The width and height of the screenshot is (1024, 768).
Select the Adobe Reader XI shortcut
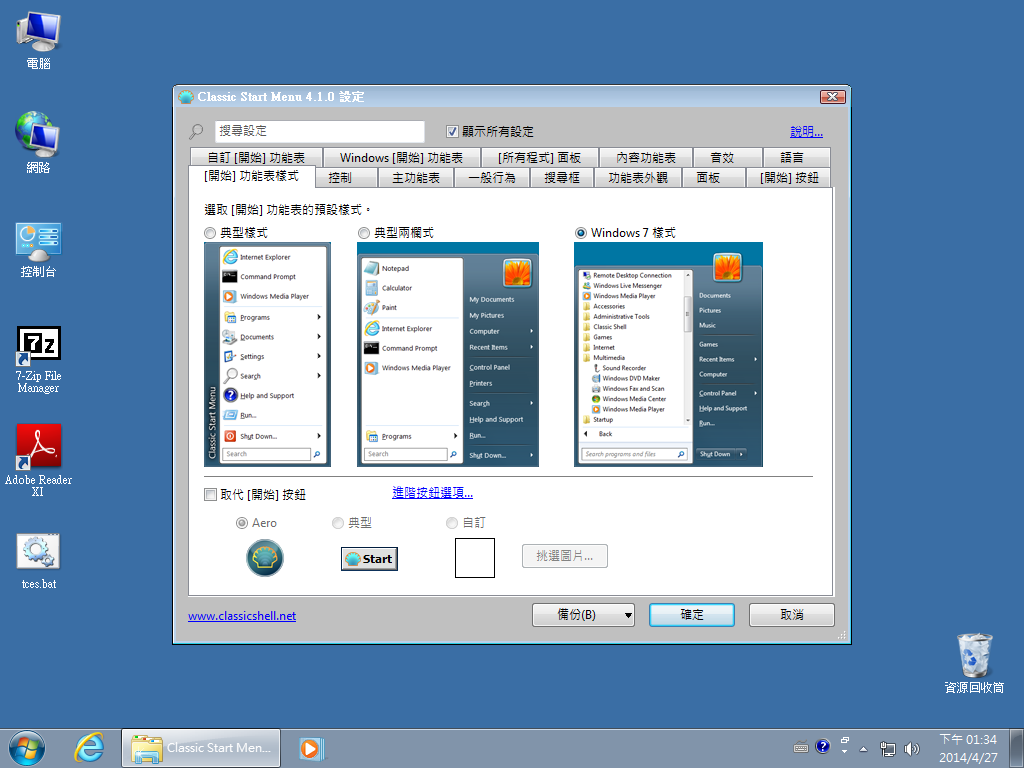click(38, 460)
